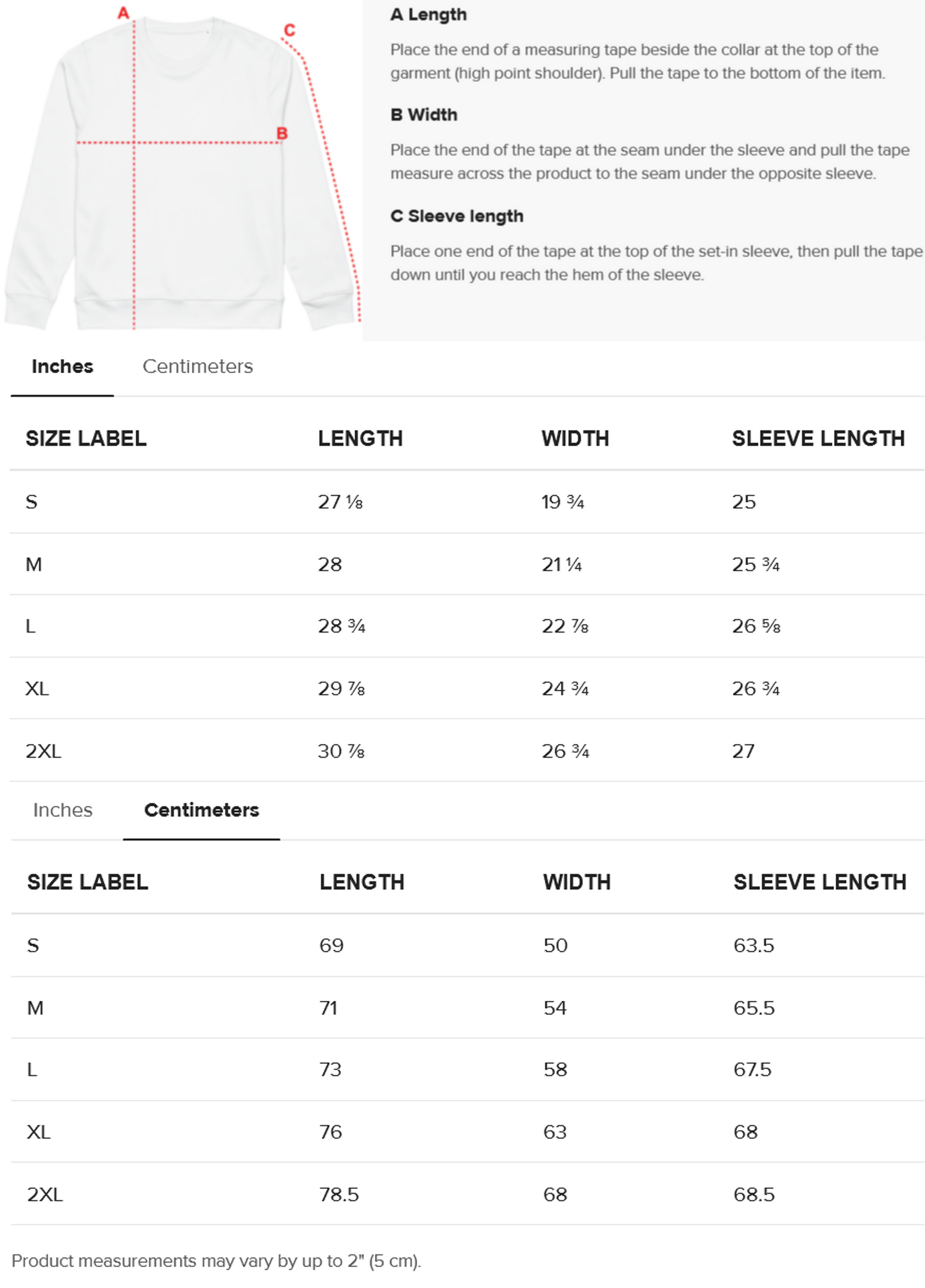Select the 63.5 sleeve length cell
Screen dimensions: 925x1288
[753, 946]
